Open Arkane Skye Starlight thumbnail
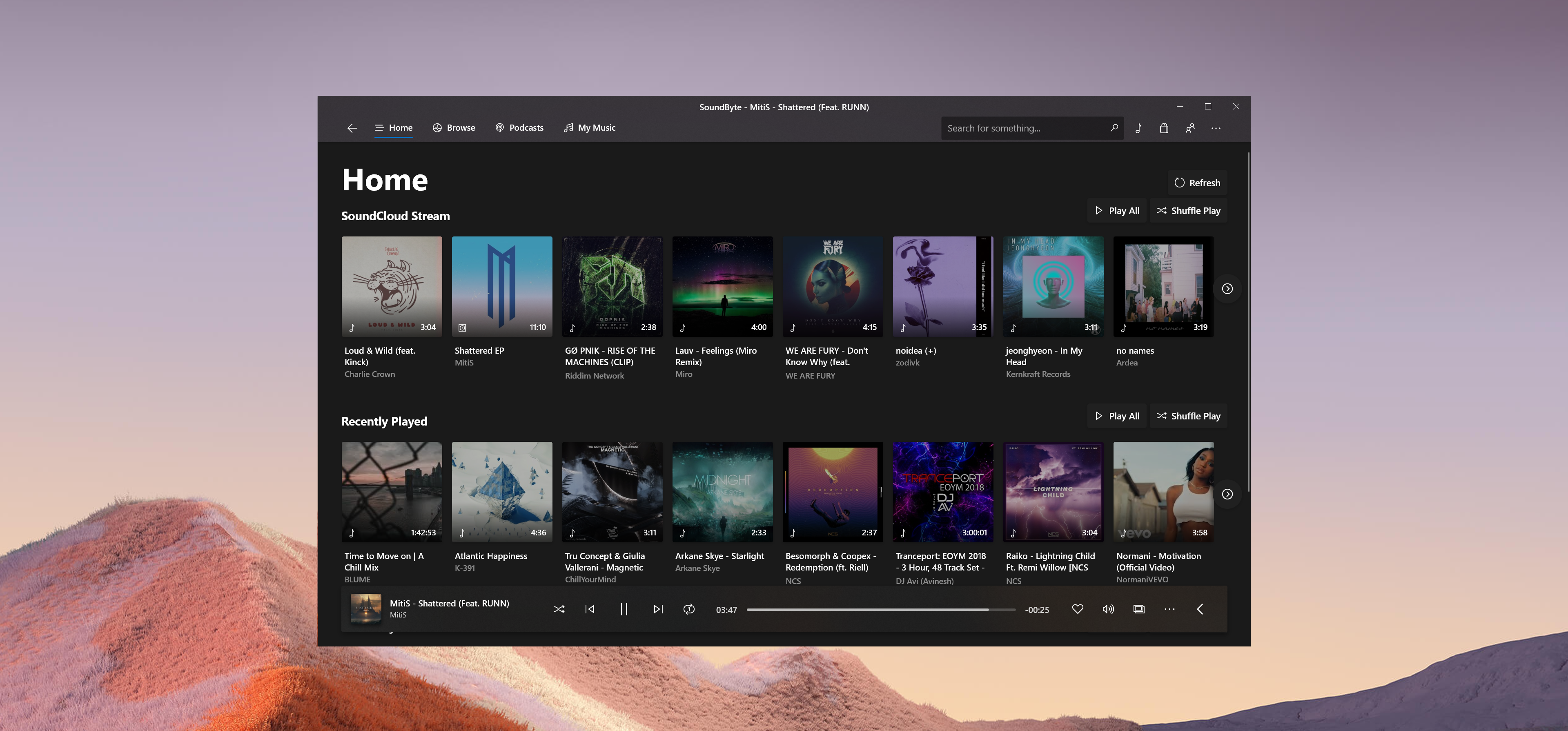 point(722,493)
